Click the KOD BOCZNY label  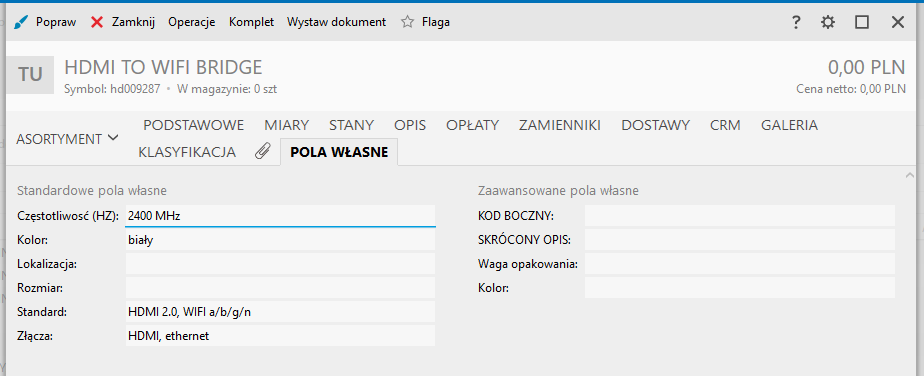[x=516, y=216]
